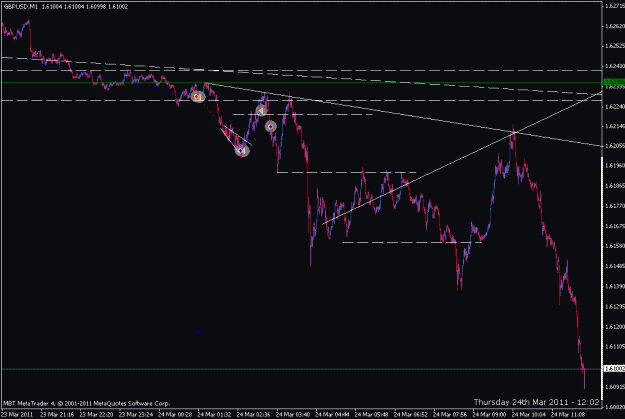The height and width of the screenshot is (419, 625).
Task: Click the highlighted current price label 1.61002
Action: [614, 369]
